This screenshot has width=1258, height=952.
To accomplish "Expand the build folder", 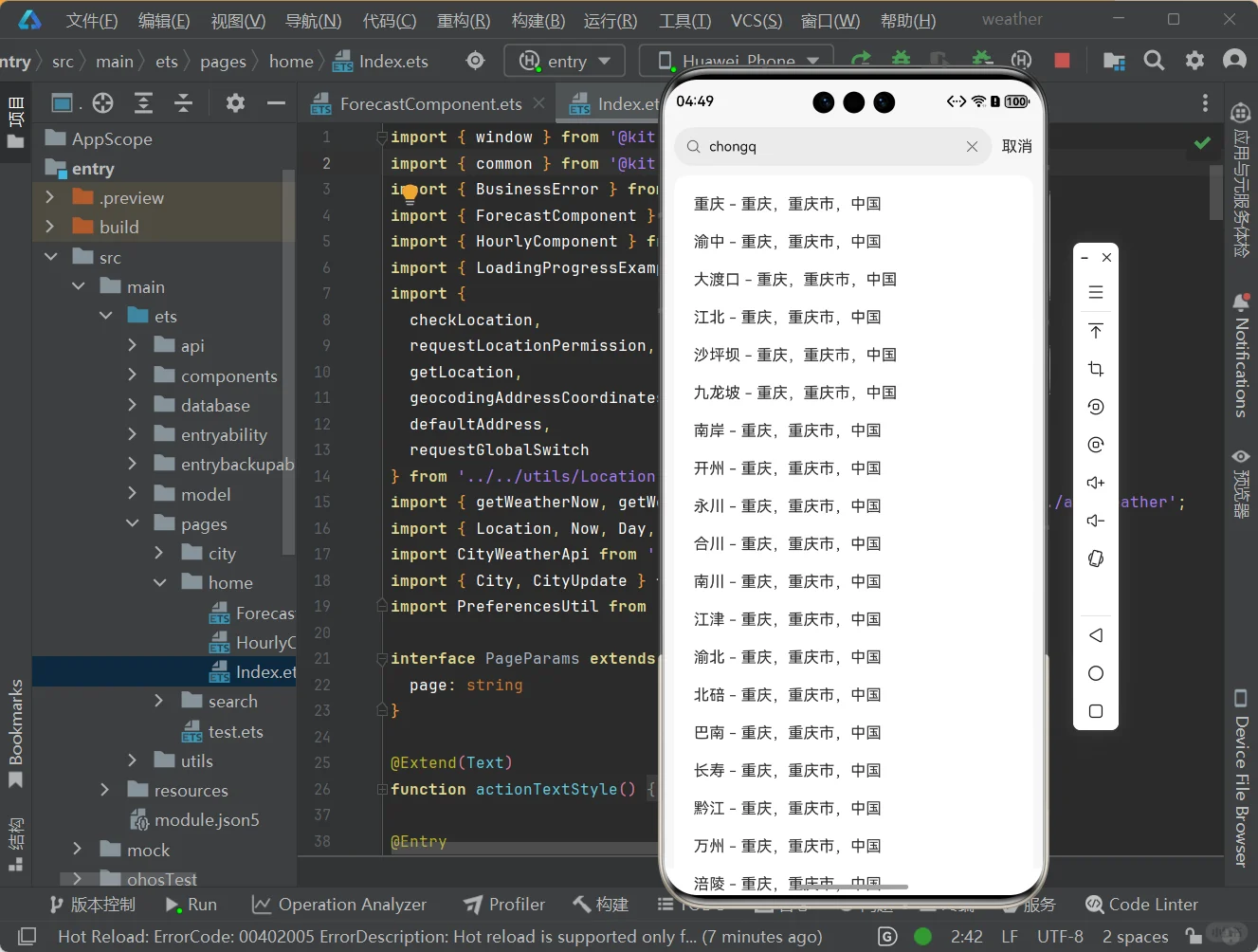I will pos(50,227).
